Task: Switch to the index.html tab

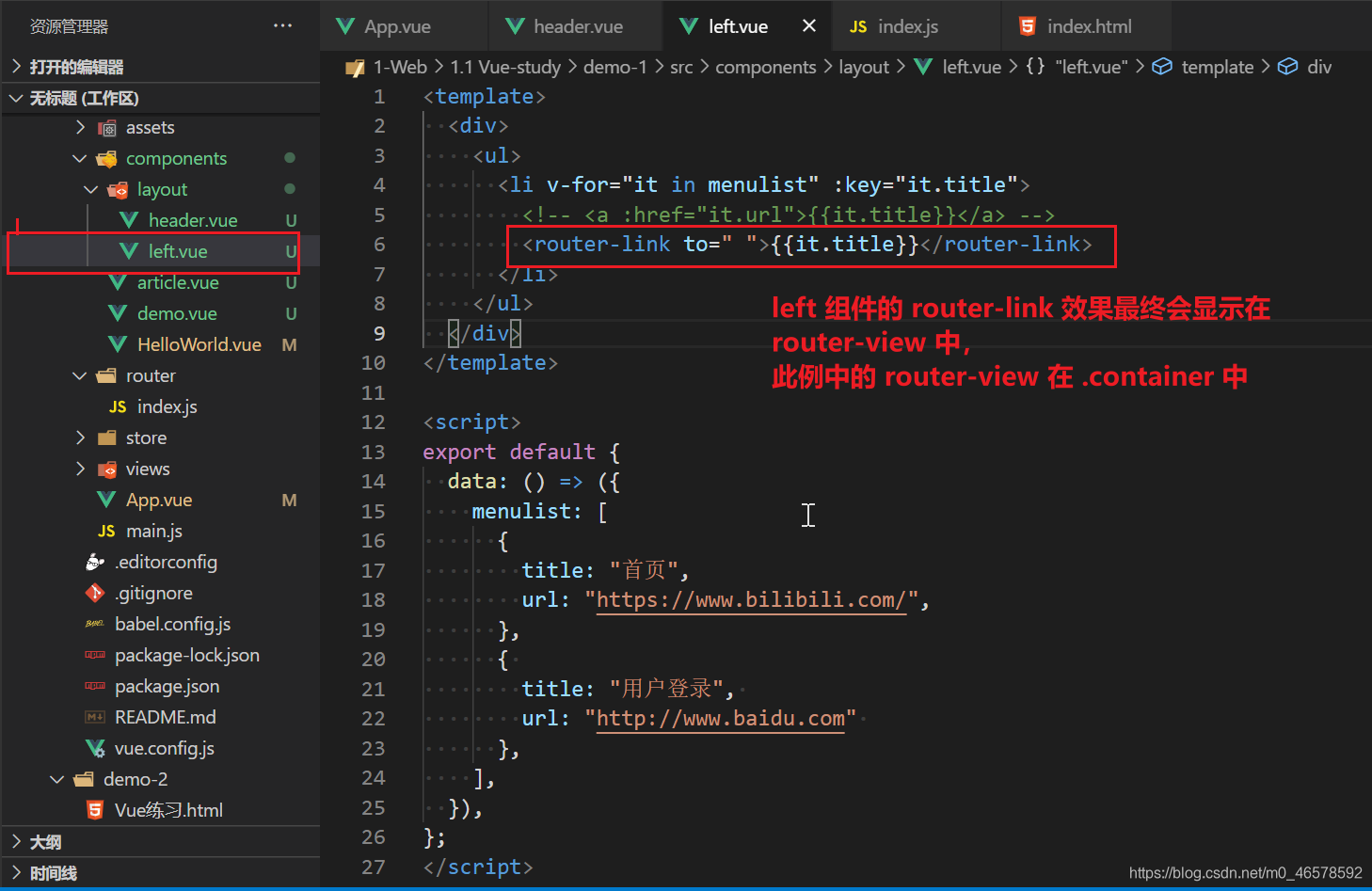Action: pos(1086,26)
